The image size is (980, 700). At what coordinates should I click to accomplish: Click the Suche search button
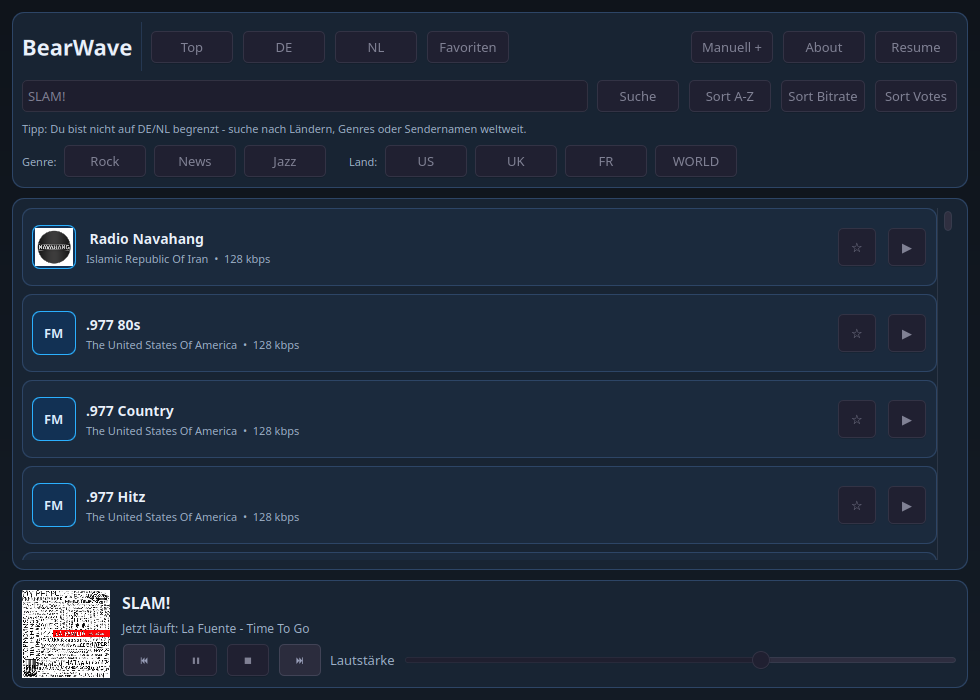pyautogui.click(x=638, y=96)
